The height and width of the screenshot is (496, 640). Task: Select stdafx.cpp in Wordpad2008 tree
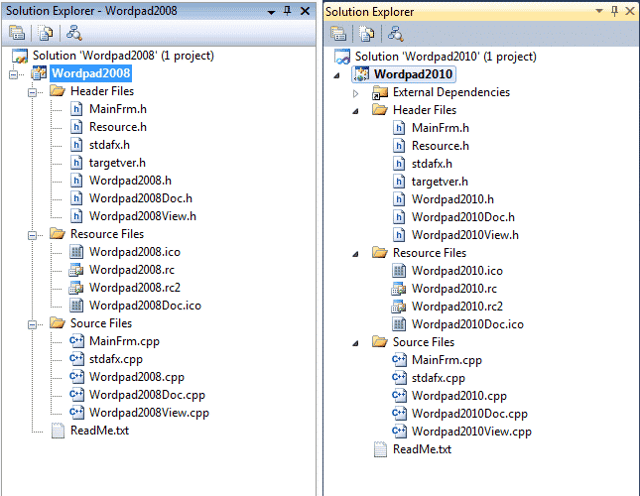pyautogui.click(x=116, y=359)
